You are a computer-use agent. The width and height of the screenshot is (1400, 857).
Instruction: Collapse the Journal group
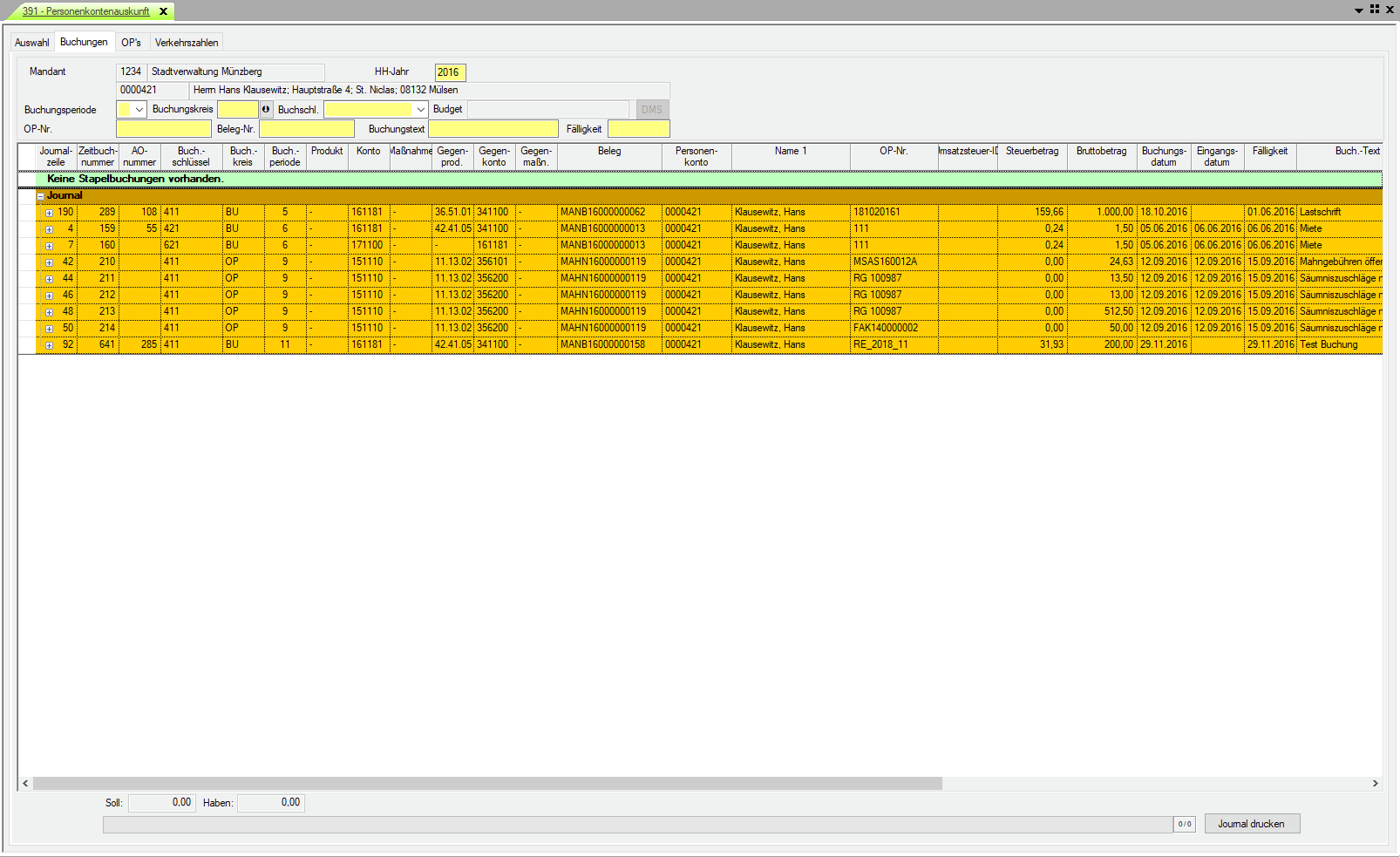tap(40, 196)
